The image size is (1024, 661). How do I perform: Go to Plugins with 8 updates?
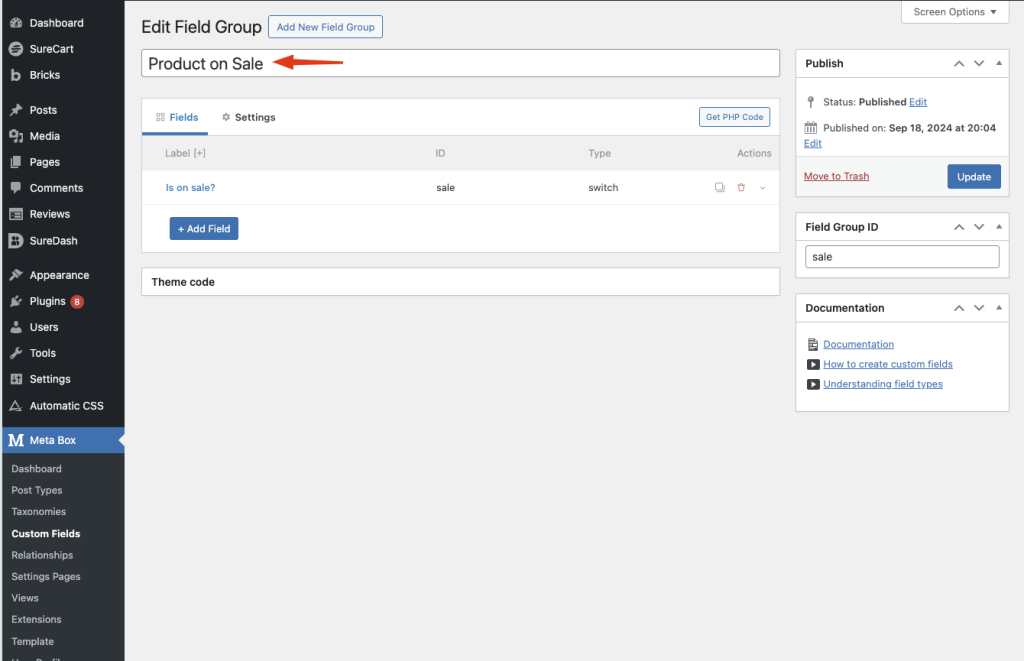[47, 301]
